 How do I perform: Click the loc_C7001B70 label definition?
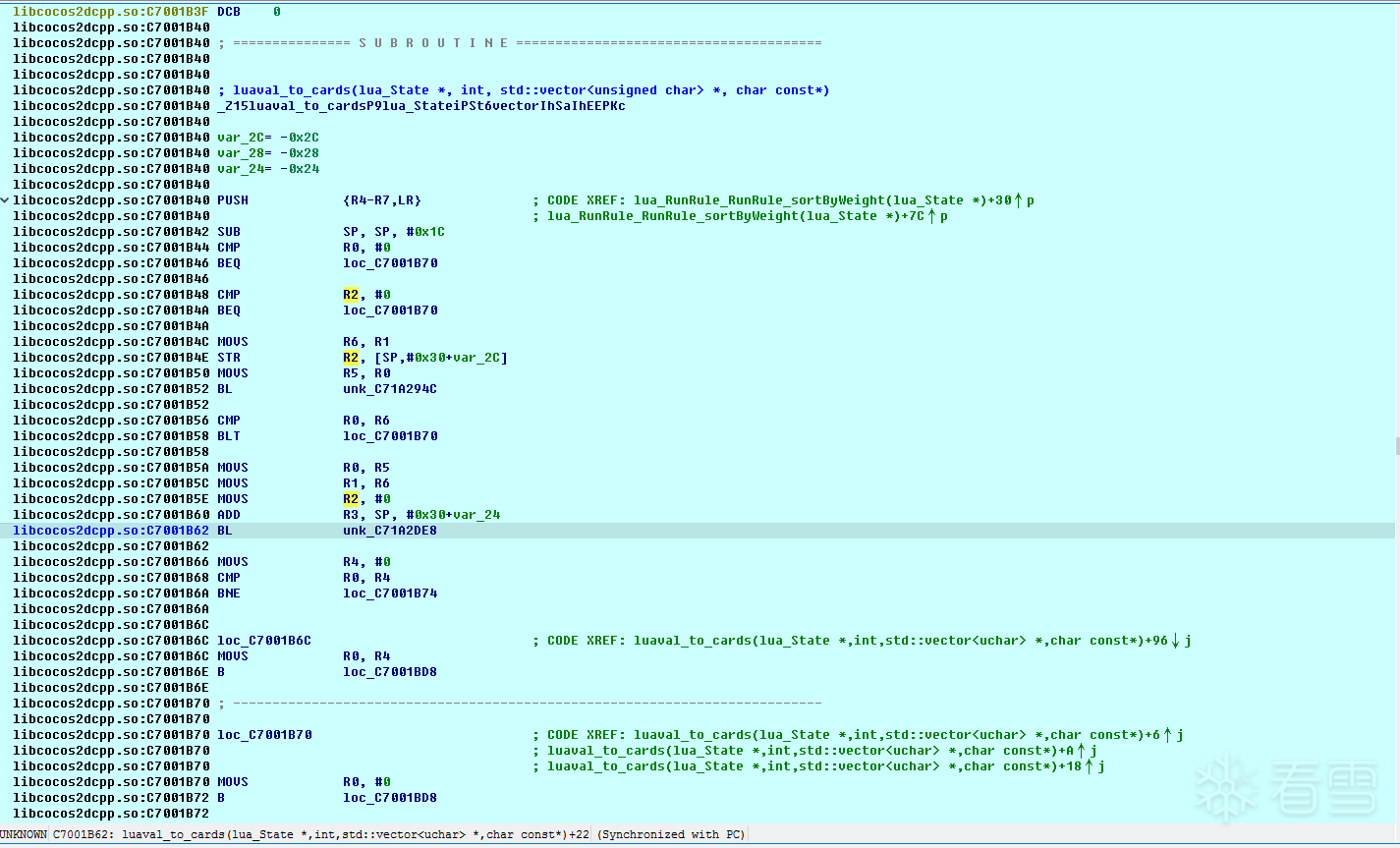click(264, 735)
